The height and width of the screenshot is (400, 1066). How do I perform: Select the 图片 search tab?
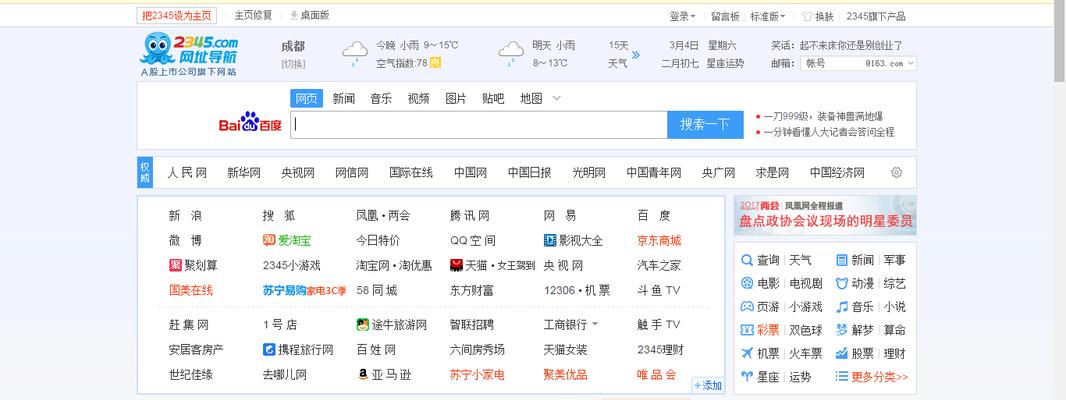coord(455,98)
